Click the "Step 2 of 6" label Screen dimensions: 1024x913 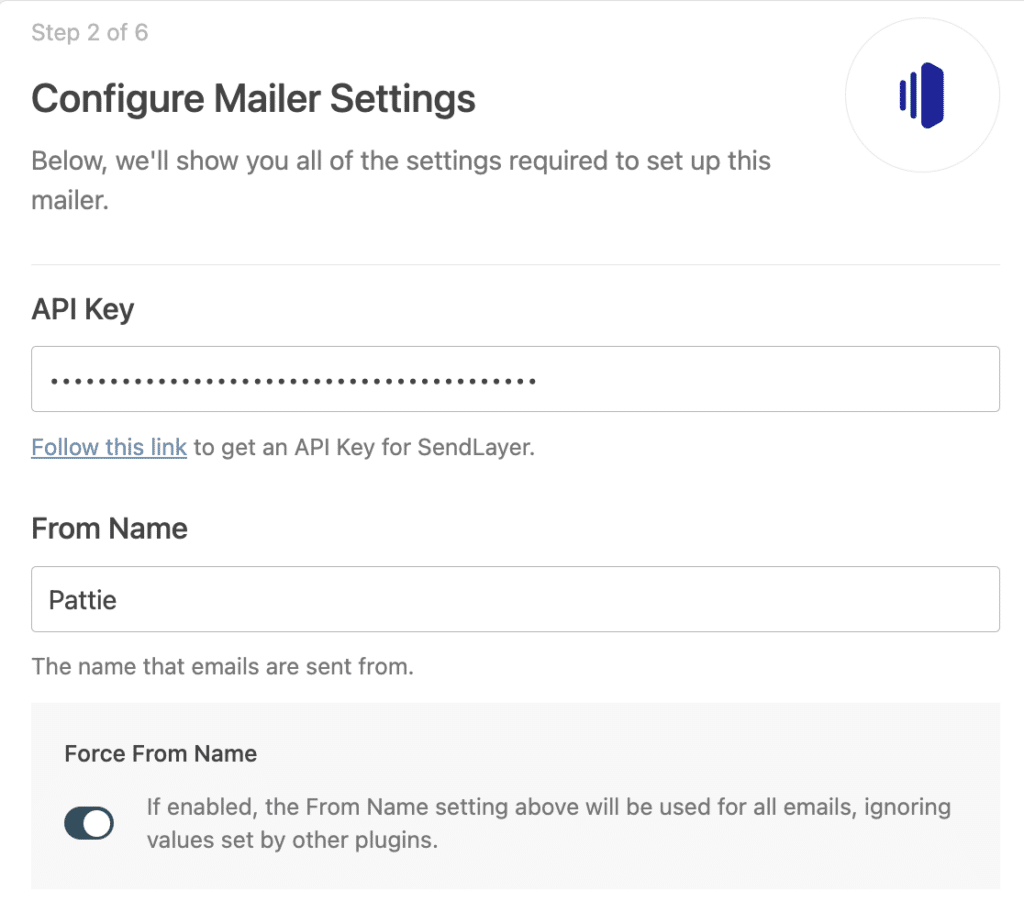[x=89, y=32]
